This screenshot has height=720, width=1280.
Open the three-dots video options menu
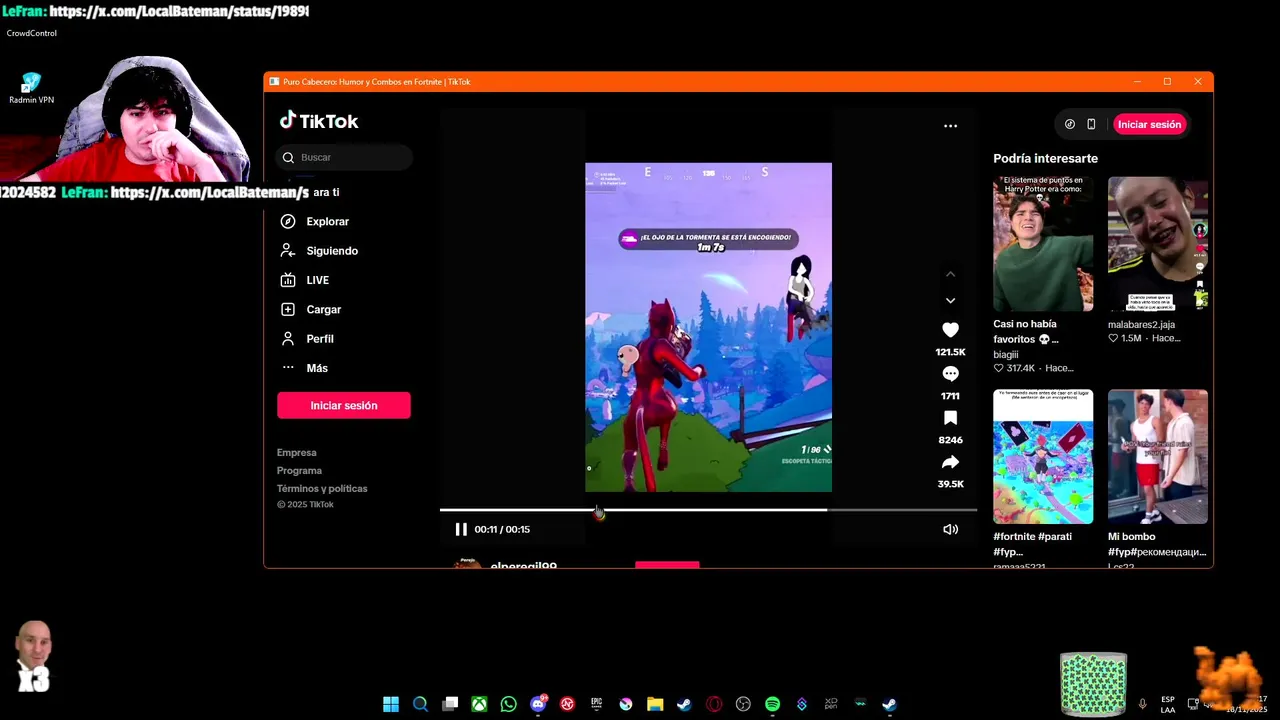point(950,126)
